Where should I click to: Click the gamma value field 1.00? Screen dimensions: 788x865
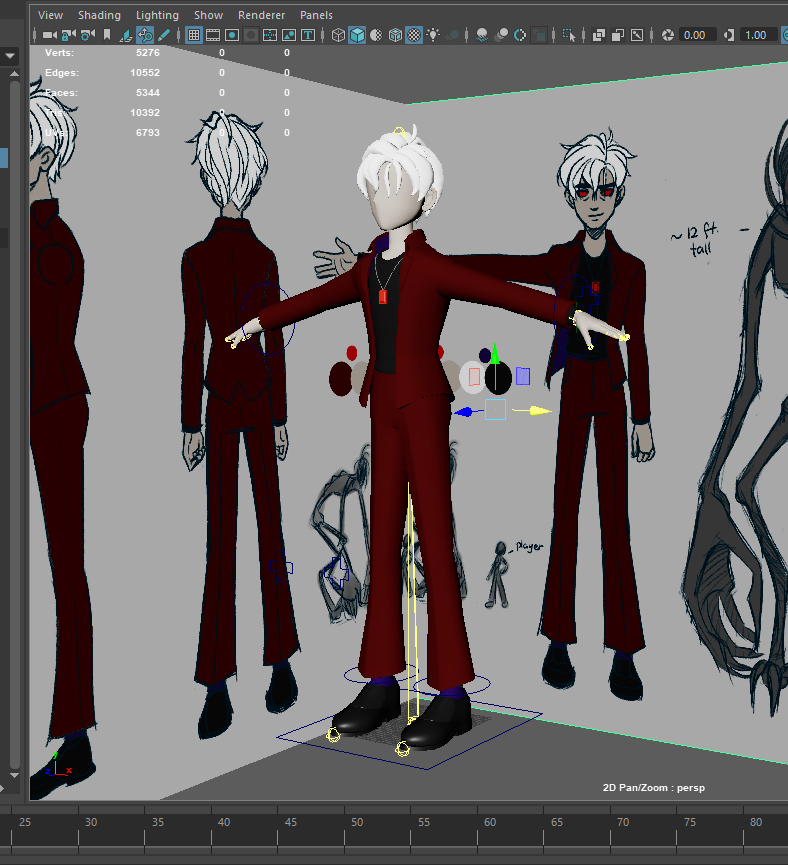pos(757,35)
